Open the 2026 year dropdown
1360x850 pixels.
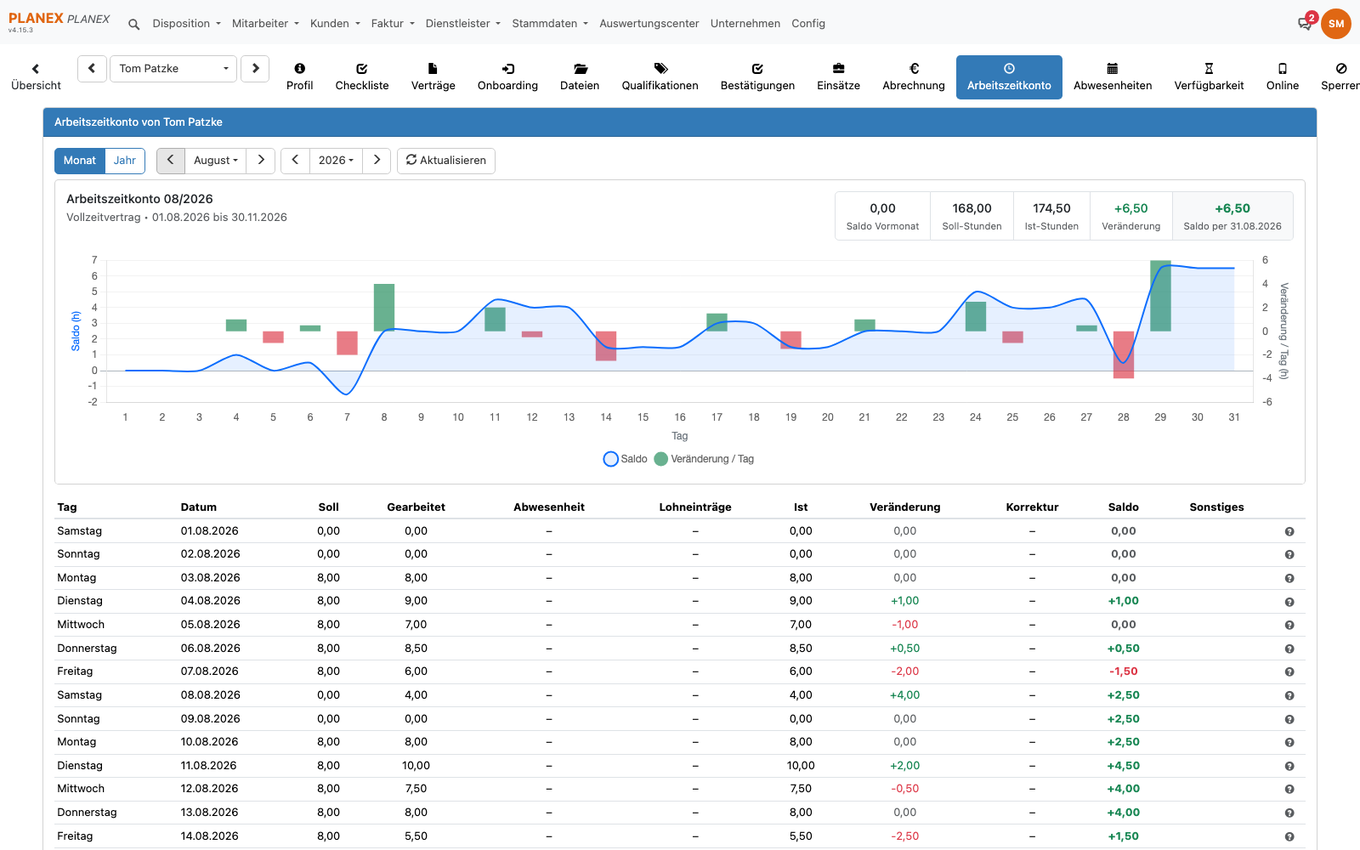pyautogui.click(x=336, y=160)
